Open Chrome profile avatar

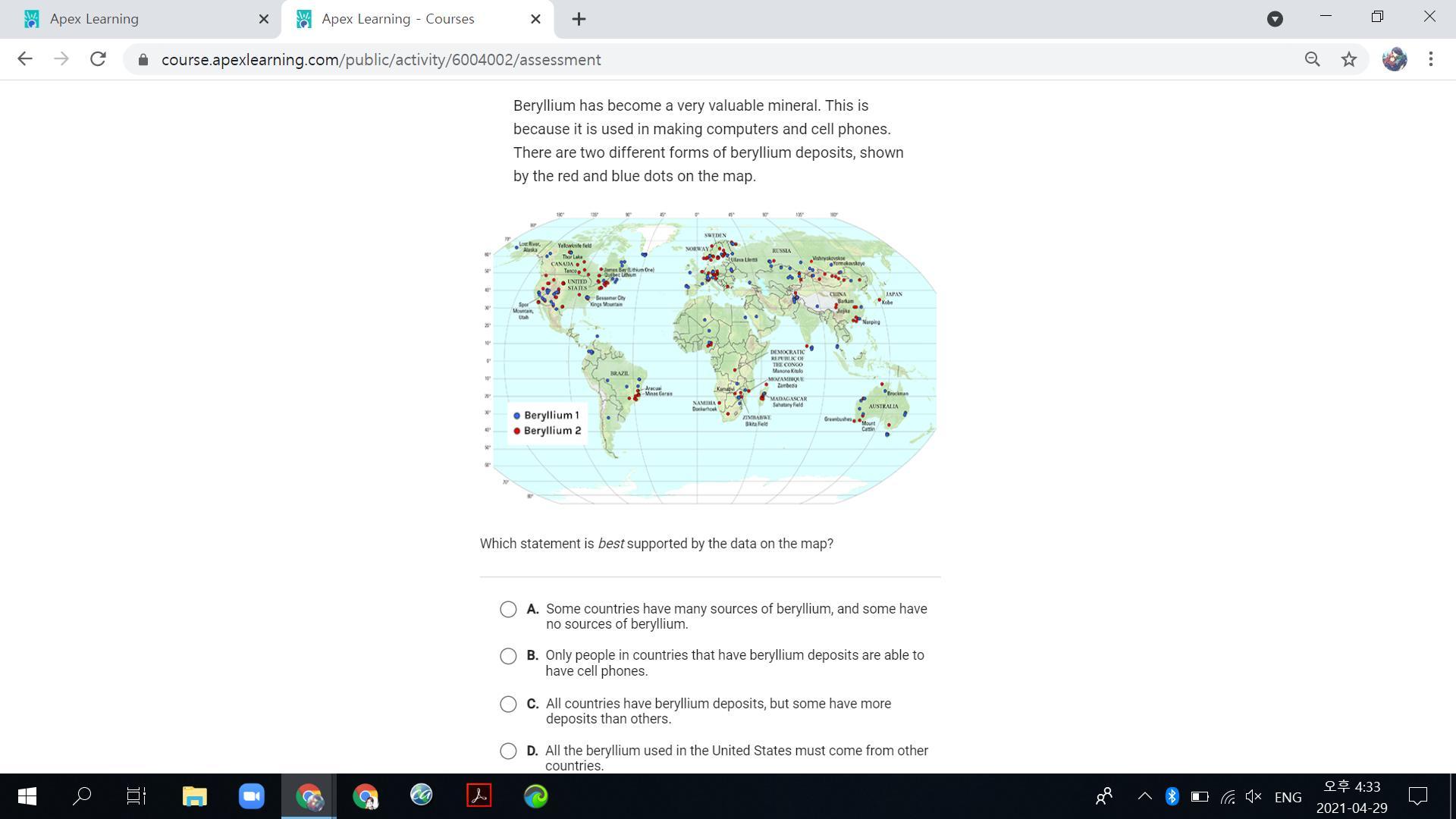pos(1394,59)
